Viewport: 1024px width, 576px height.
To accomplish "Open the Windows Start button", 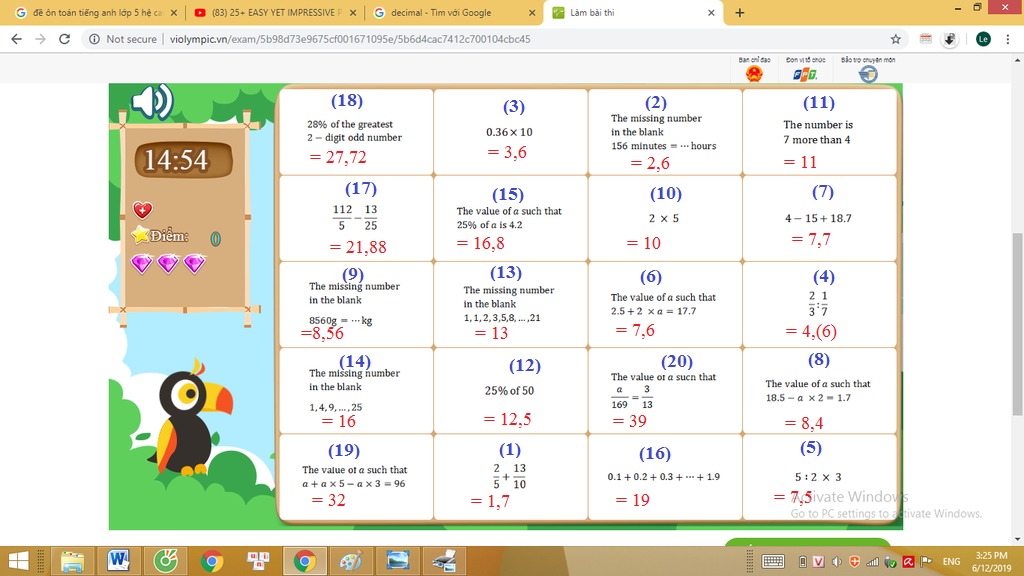I will [18, 561].
